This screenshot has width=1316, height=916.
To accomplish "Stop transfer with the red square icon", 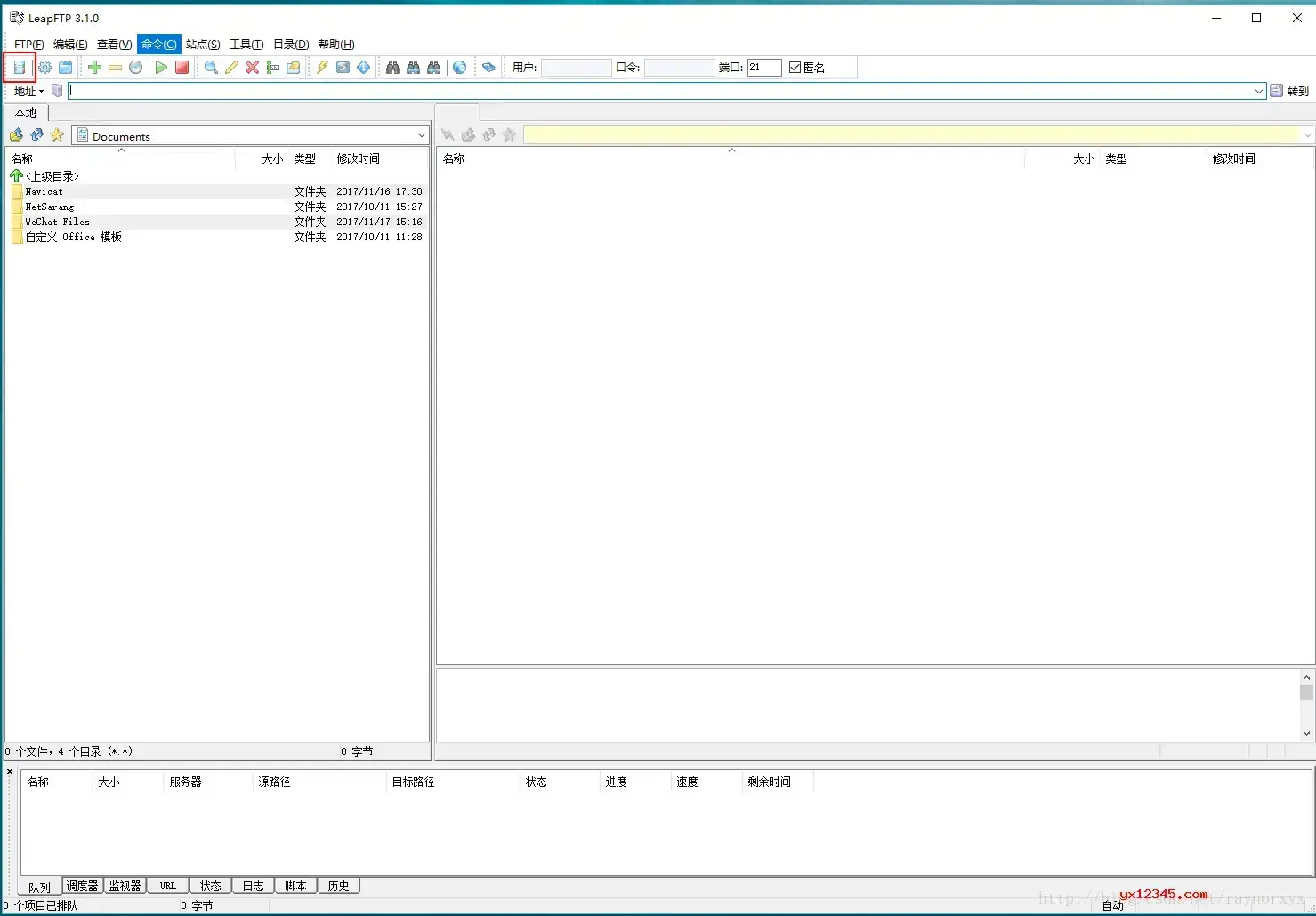I will 182,68.
